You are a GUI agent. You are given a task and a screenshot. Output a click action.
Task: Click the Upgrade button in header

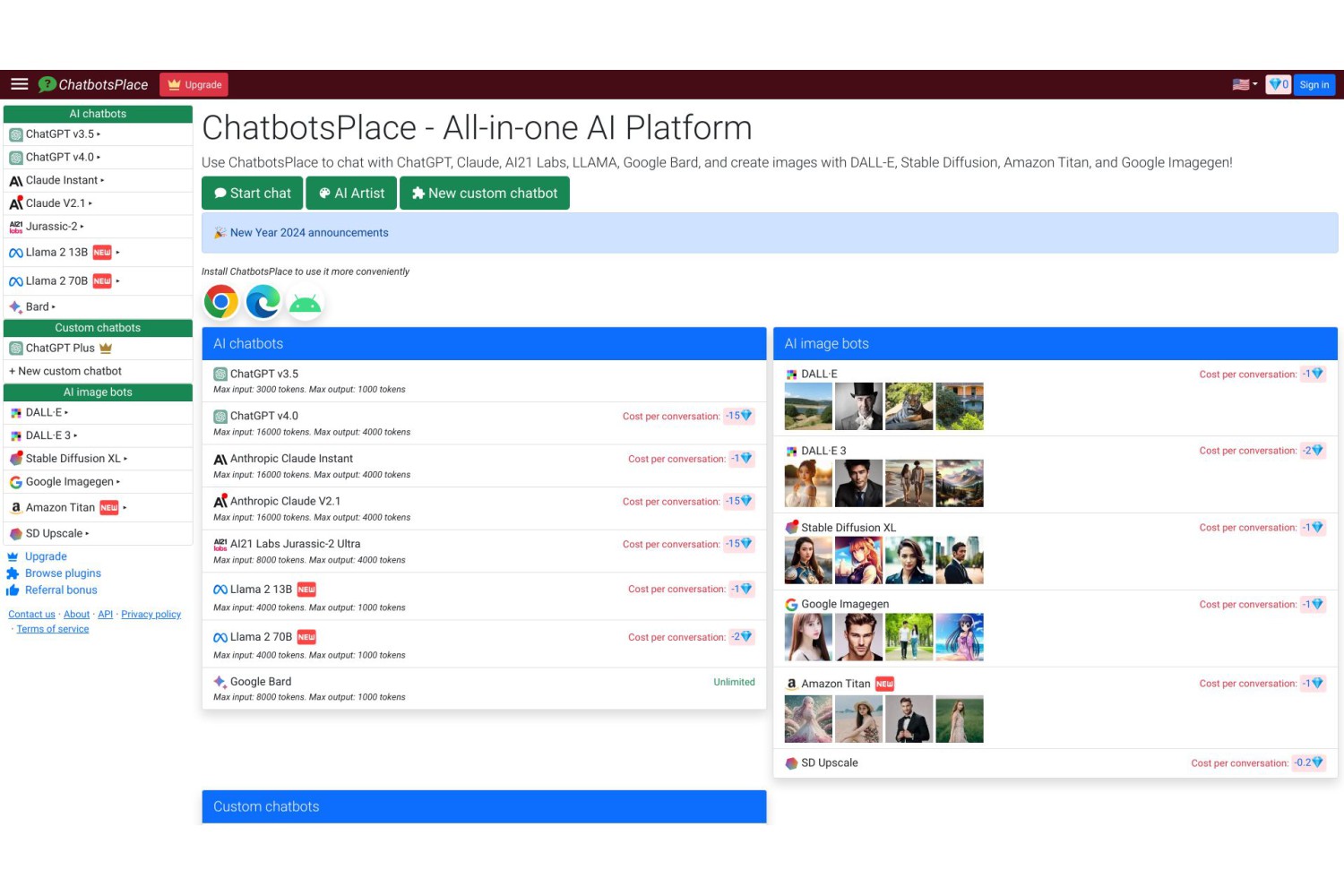(x=194, y=84)
